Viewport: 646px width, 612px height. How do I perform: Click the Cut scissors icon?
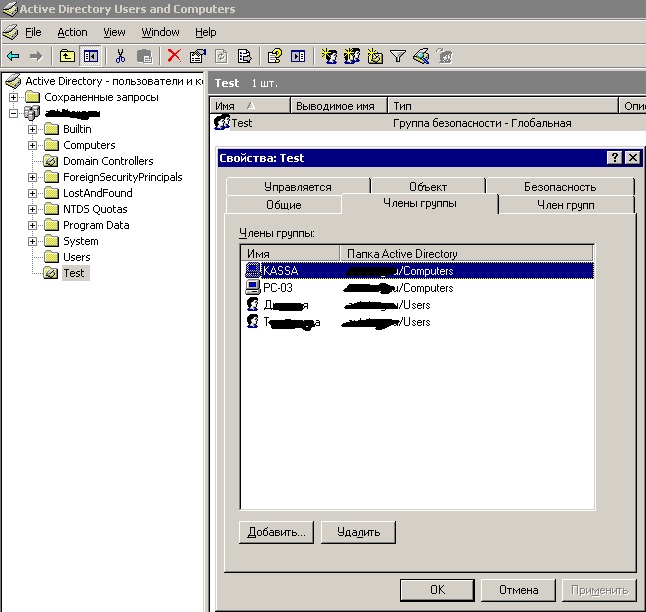(120, 57)
